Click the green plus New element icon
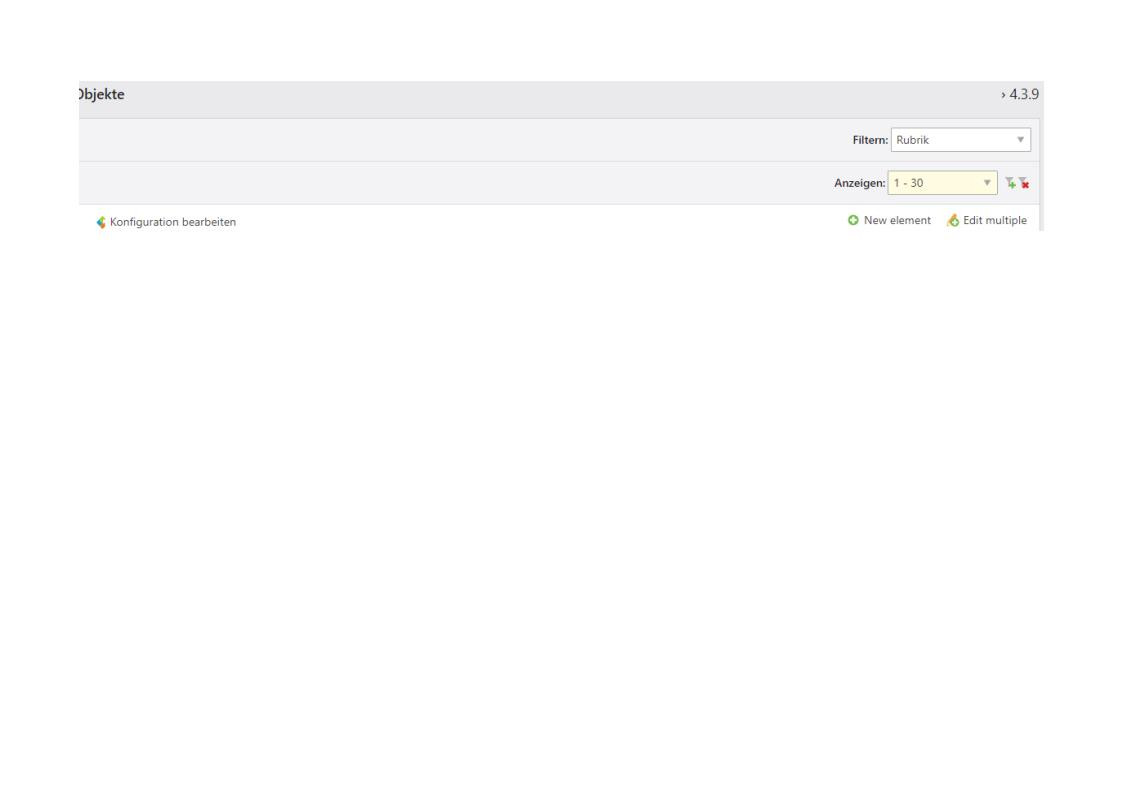 coord(853,220)
